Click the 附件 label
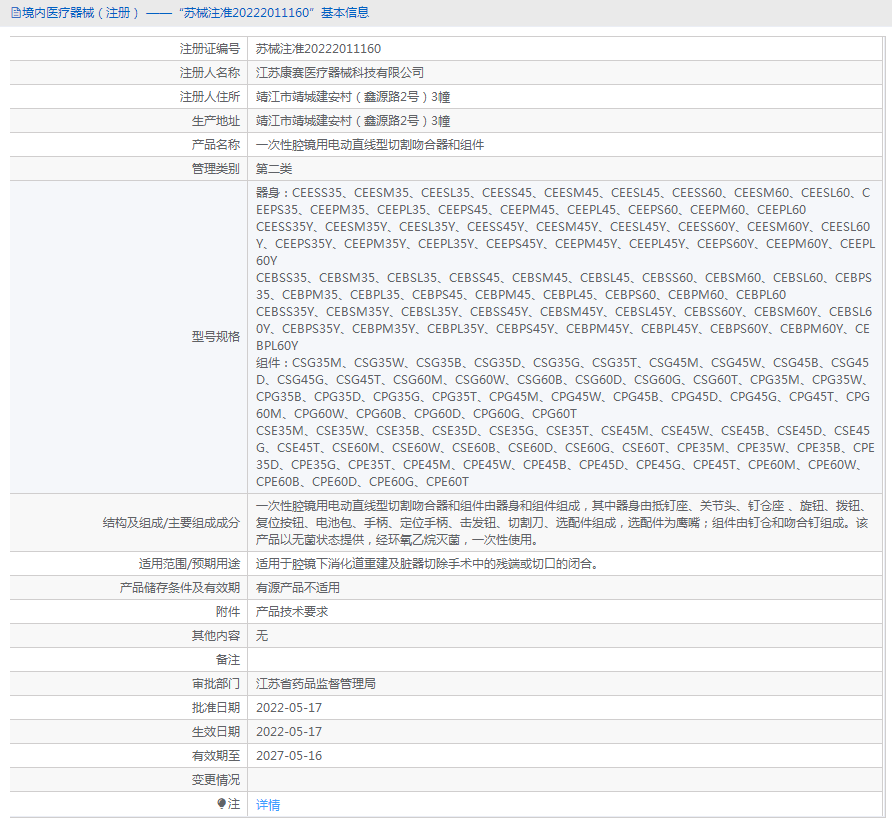892x824 pixels. (x=228, y=611)
